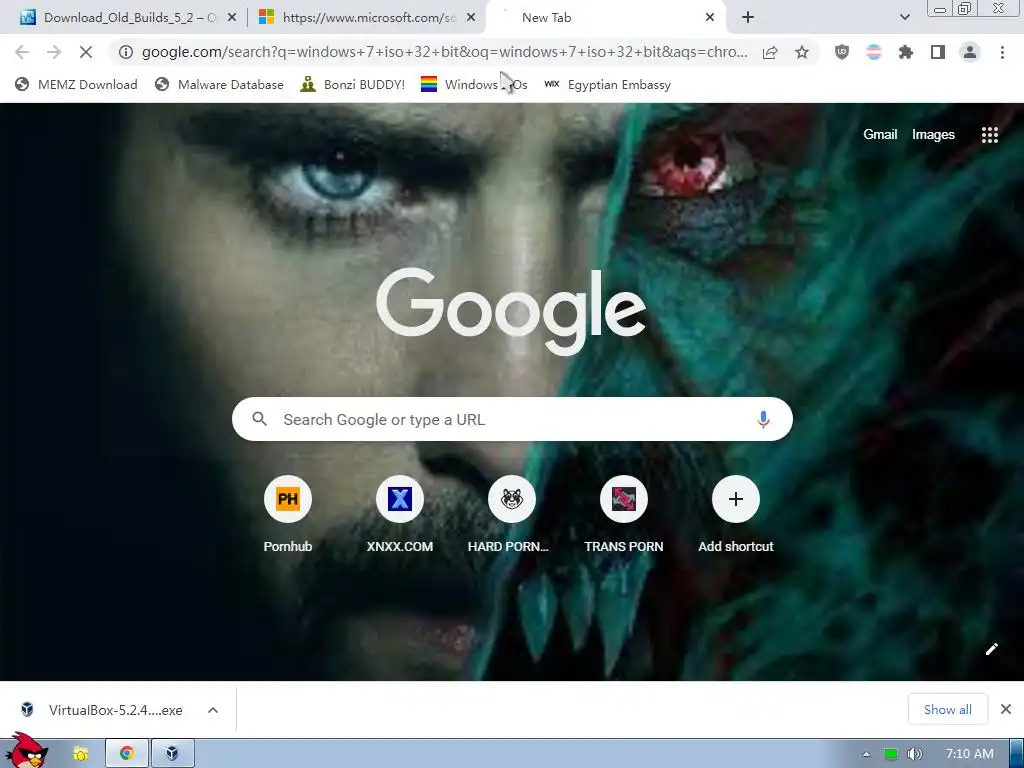This screenshot has height=768, width=1024.
Task: Expand the VirtualBox download options chevron
Action: (x=213, y=710)
